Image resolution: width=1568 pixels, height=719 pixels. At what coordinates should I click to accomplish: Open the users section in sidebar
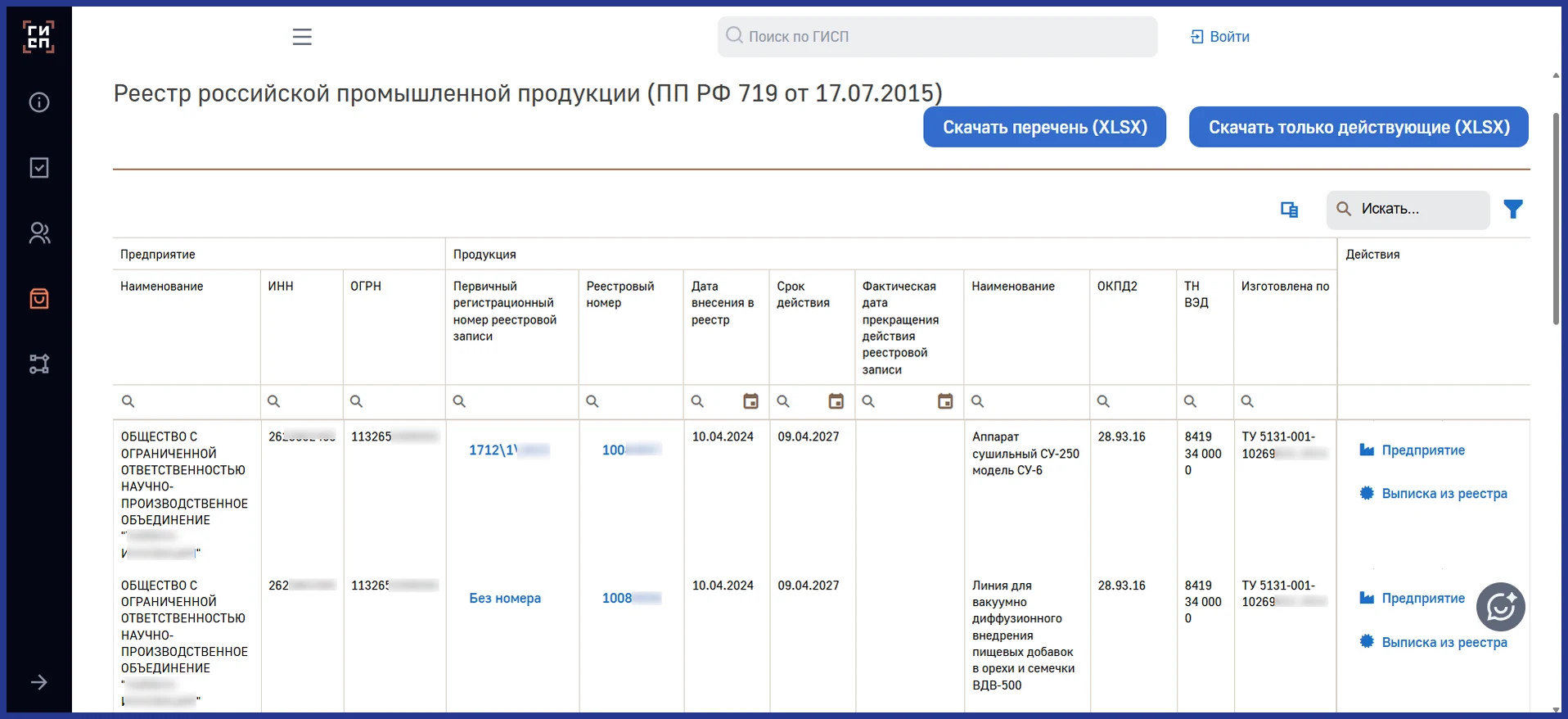coord(39,233)
